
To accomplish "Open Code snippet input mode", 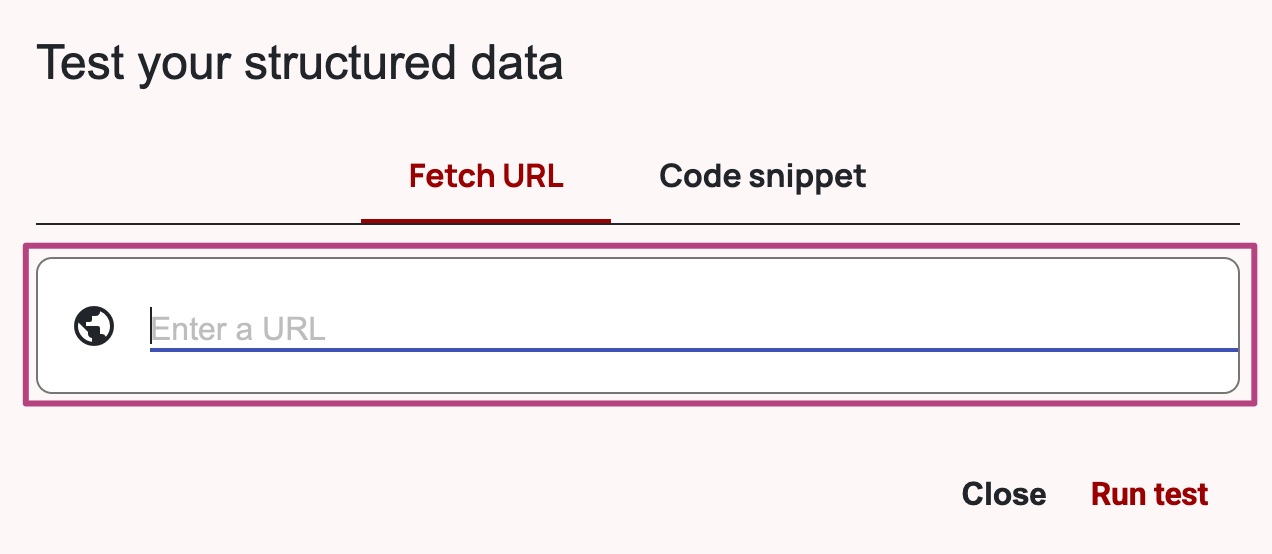I will (x=762, y=177).
